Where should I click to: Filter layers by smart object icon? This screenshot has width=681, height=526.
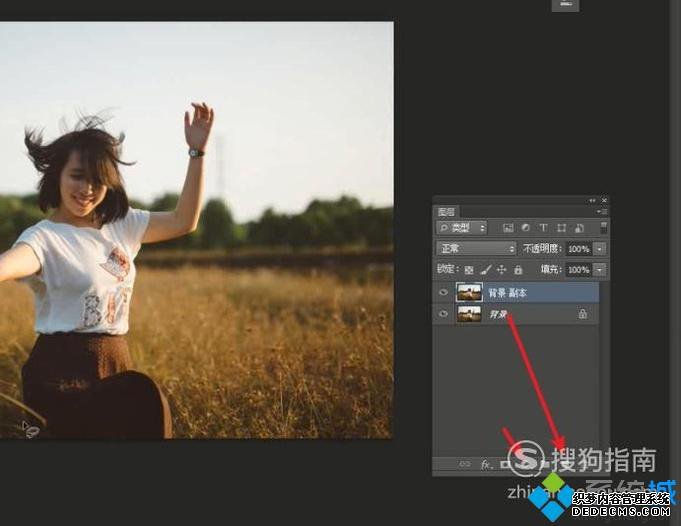(578, 228)
